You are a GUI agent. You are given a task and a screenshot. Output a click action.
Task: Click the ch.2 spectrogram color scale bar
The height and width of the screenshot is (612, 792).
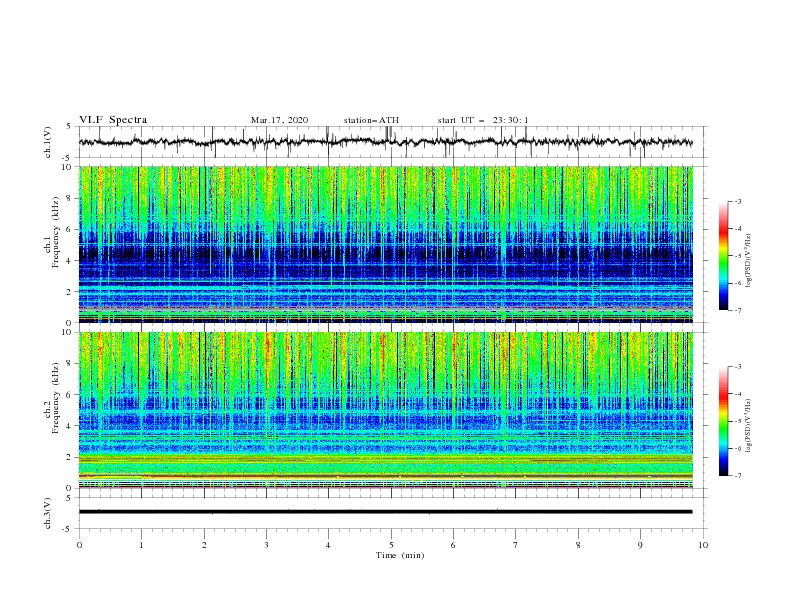723,421
